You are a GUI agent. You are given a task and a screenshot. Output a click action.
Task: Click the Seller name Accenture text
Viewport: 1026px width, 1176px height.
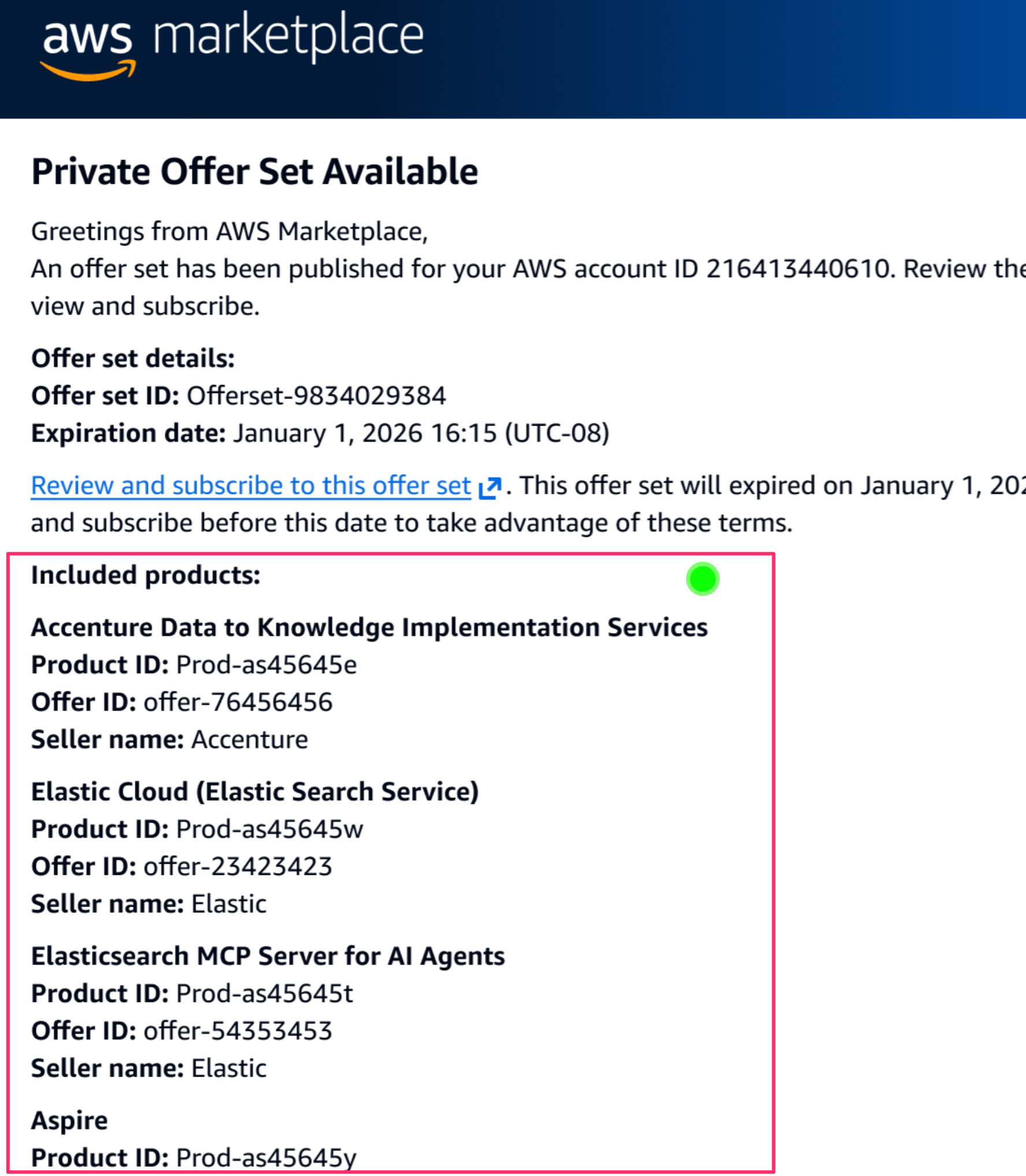pyautogui.click(x=250, y=739)
